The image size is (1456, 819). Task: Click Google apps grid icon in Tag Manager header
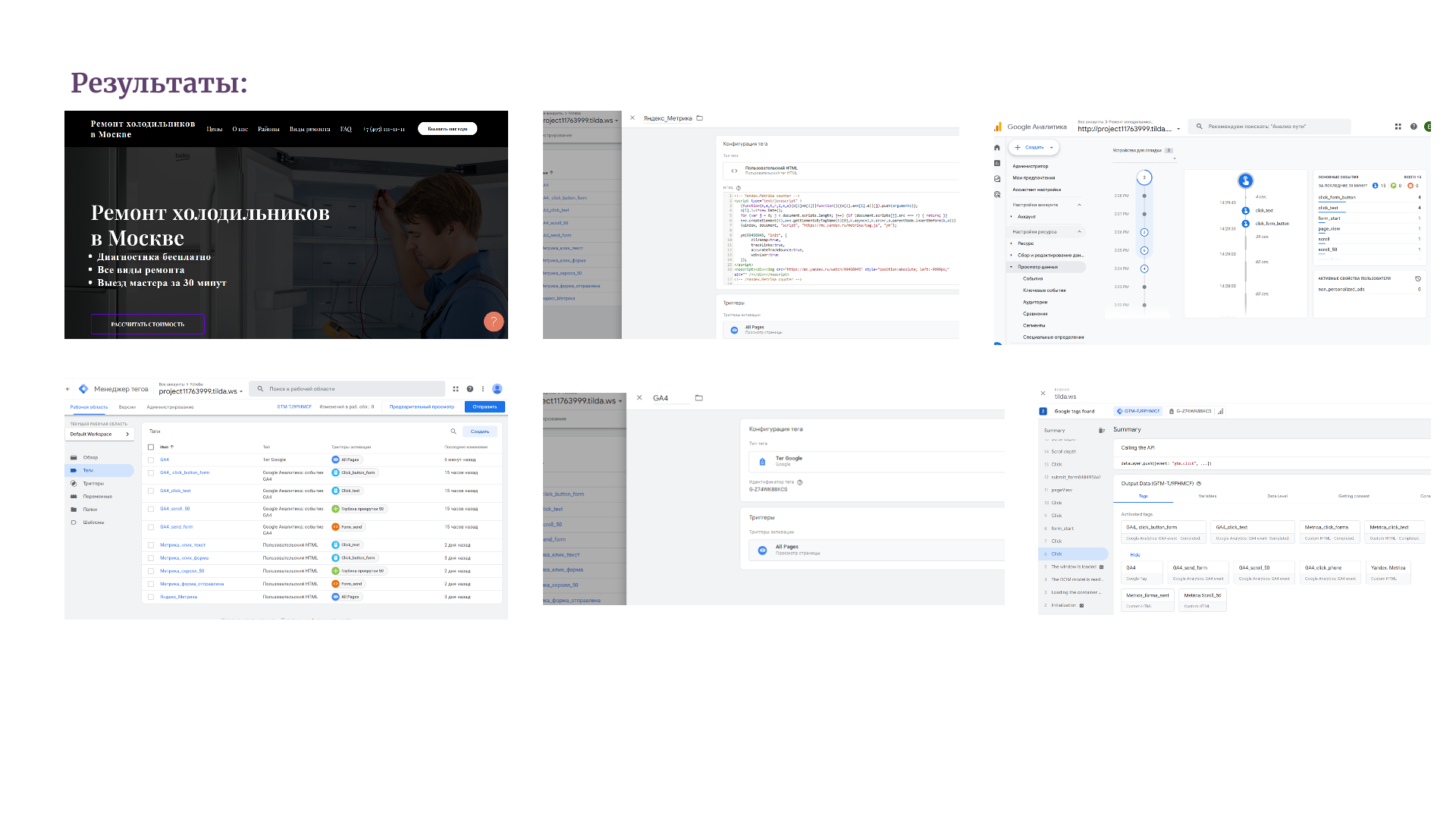click(x=456, y=389)
